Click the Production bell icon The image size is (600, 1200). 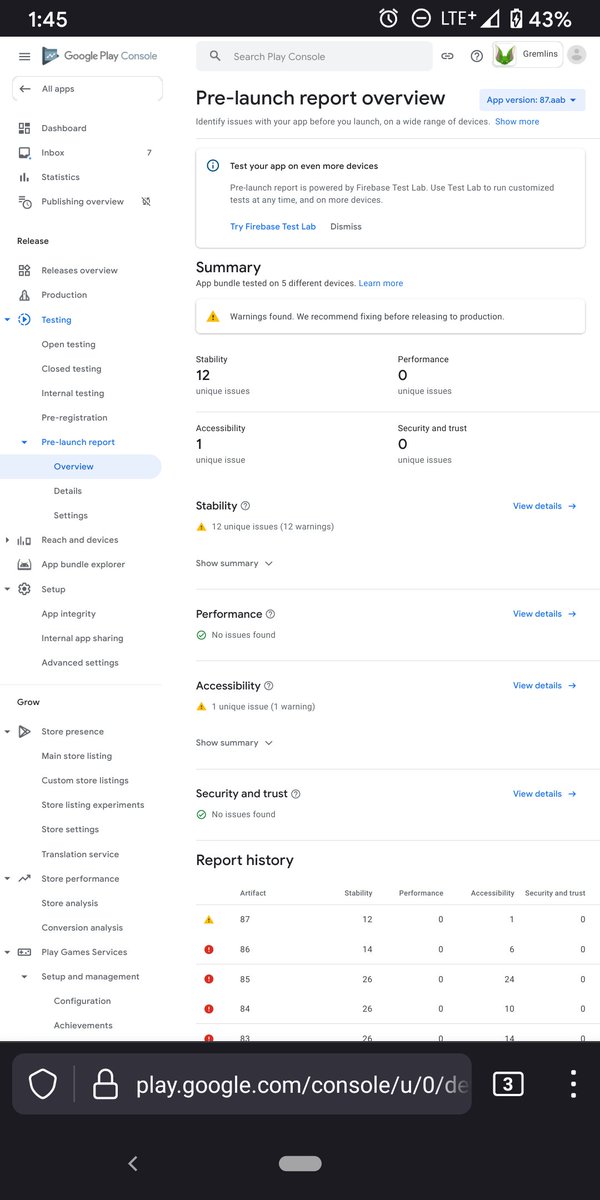(x=24, y=295)
